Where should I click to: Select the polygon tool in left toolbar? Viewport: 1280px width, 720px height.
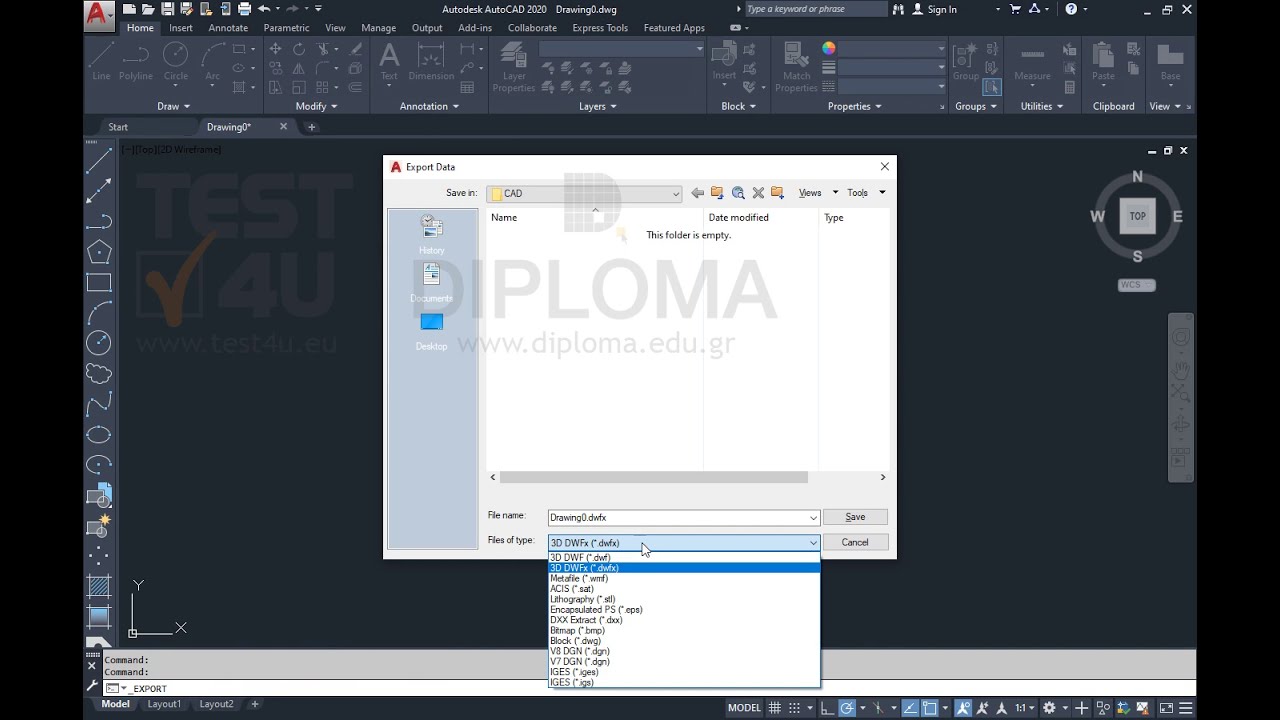(x=98, y=252)
